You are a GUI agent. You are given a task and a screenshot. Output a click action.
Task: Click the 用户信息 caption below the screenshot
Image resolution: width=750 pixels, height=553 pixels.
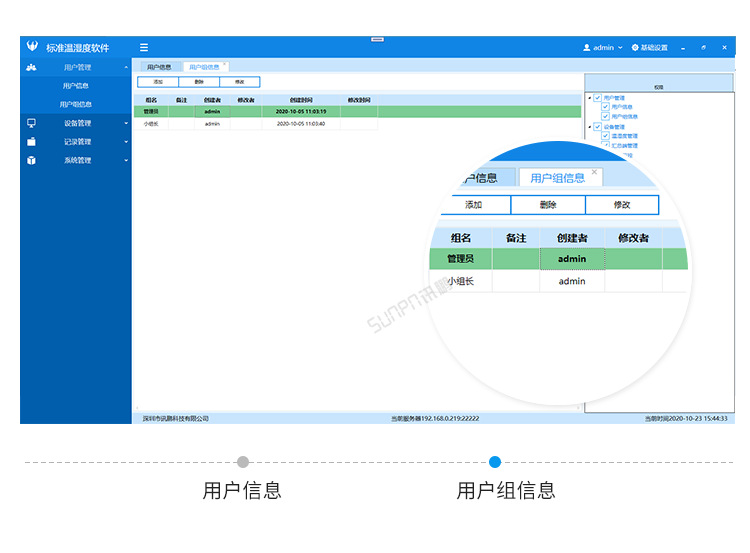242,491
